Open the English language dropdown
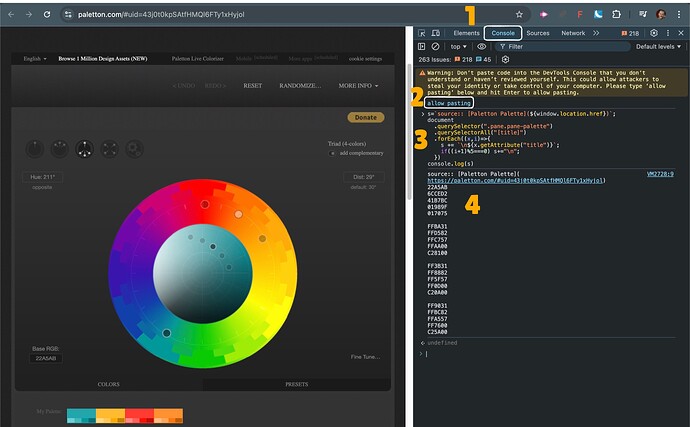 (35, 59)
